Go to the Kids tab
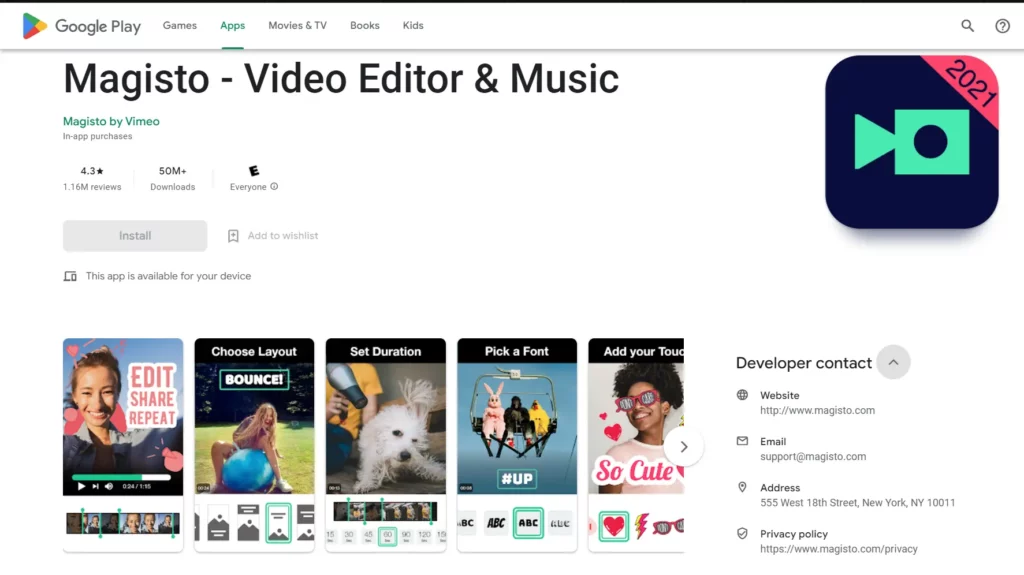Image resolution: width=1024 pixels, height=575 pixels. coord(413,25)
